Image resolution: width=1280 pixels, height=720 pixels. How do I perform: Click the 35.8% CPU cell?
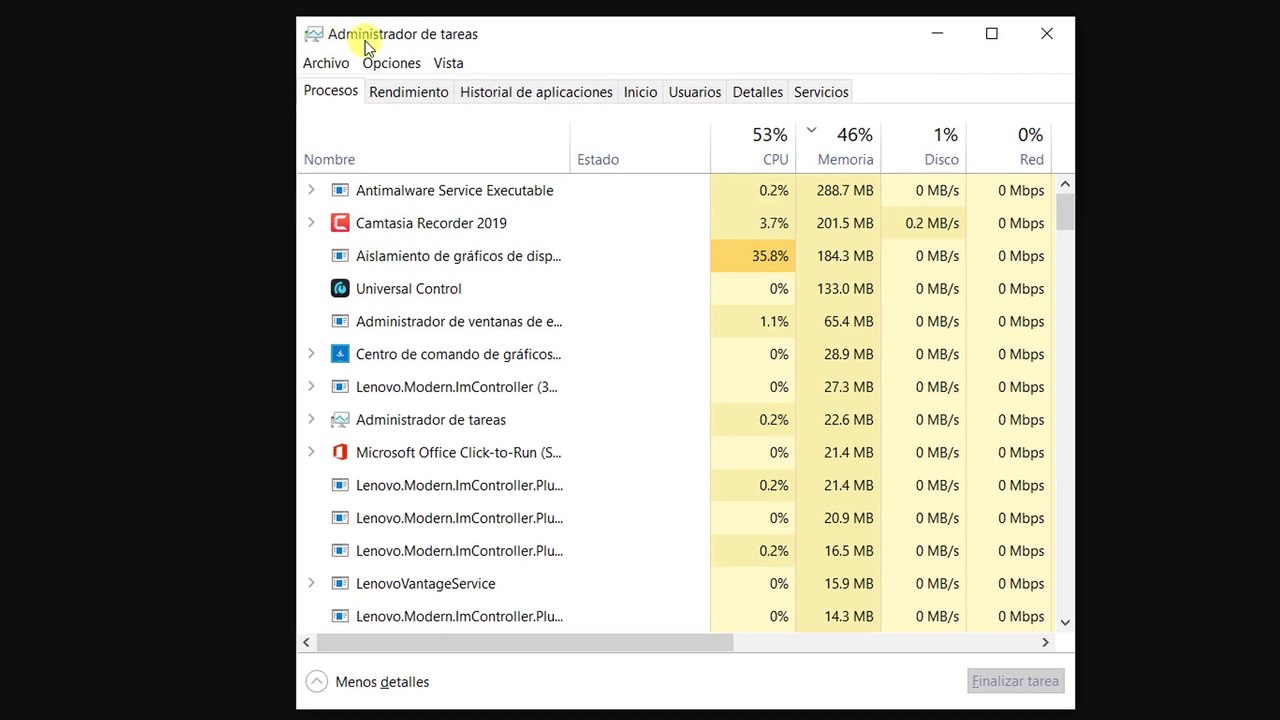click(x=753, y=256)
